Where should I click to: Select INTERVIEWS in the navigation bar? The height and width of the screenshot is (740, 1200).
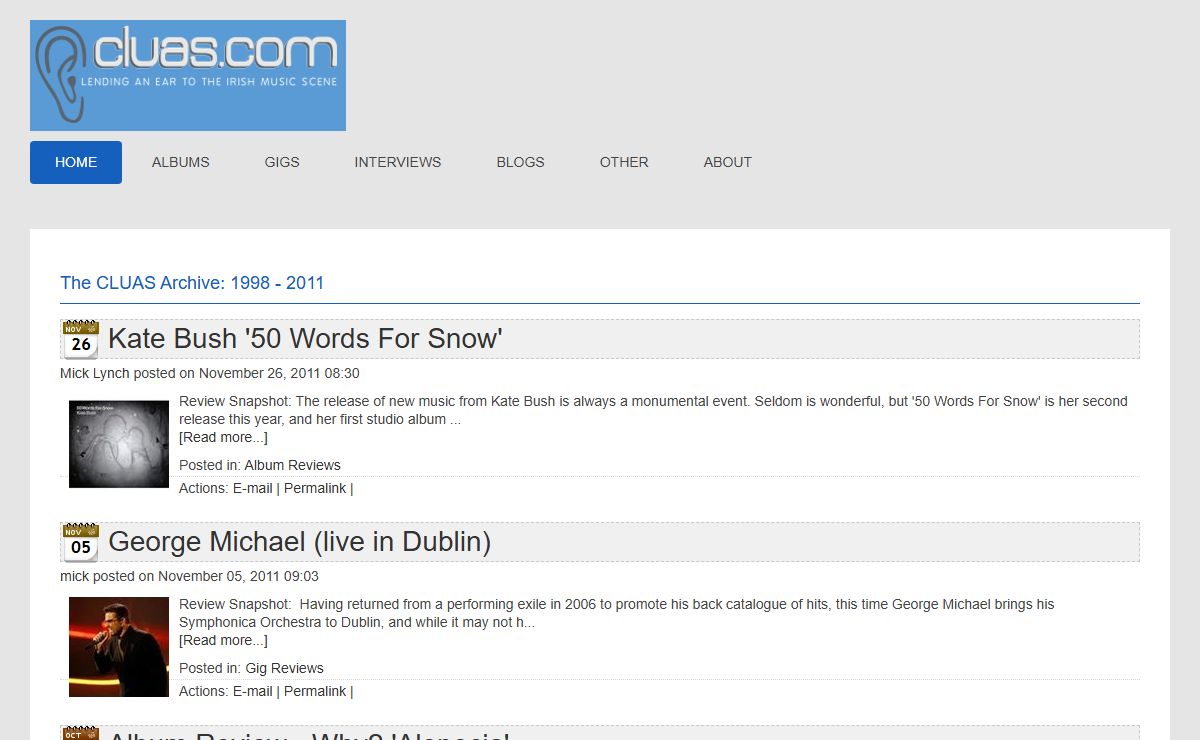[398, 162]
